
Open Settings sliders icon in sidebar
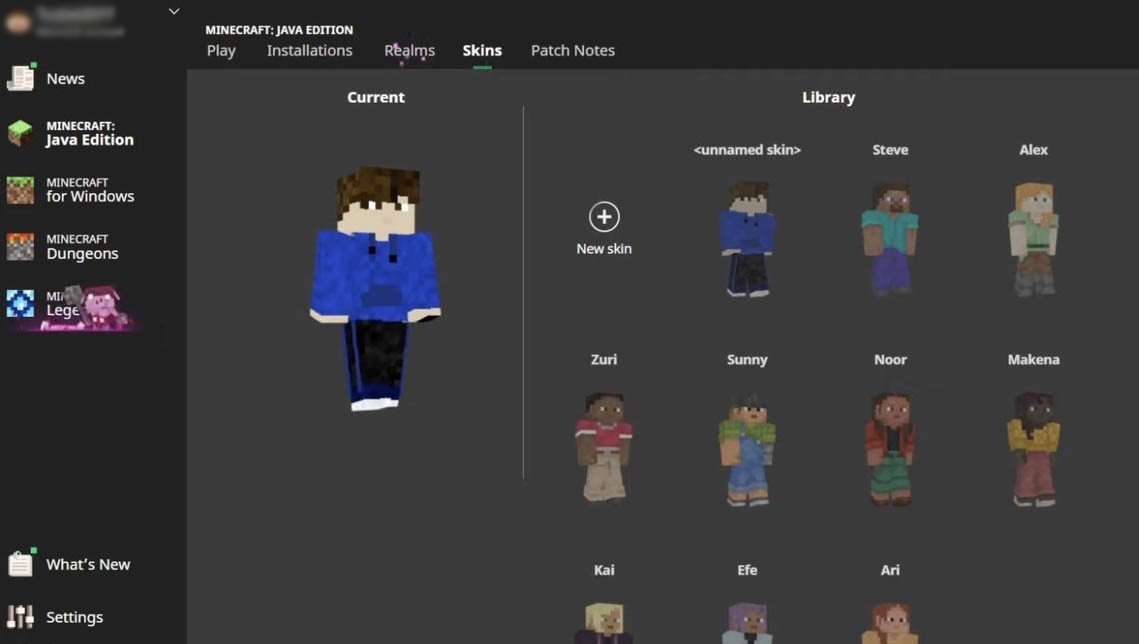click(x=21, y=617)
